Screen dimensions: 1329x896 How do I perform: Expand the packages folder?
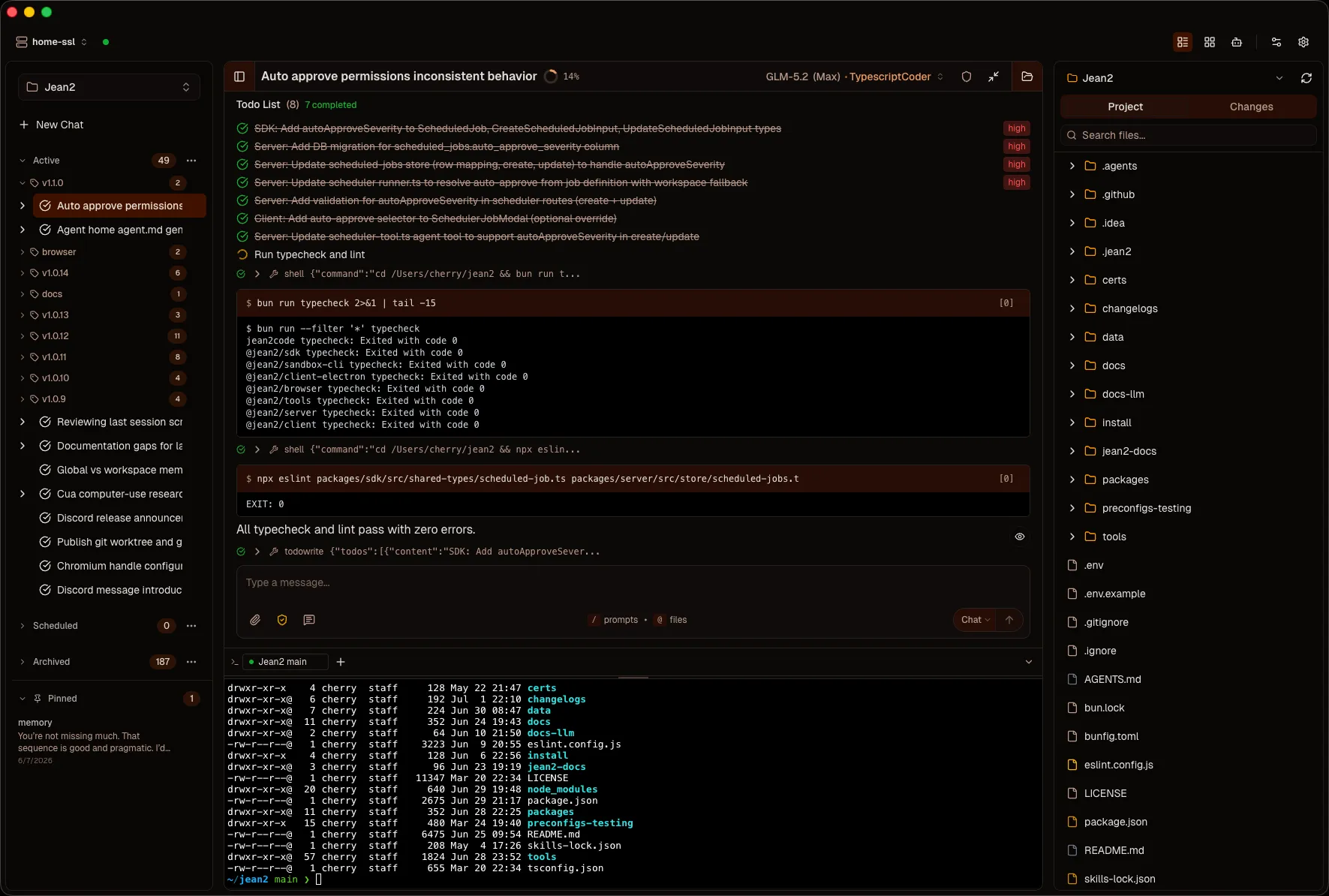[1072, 480]
